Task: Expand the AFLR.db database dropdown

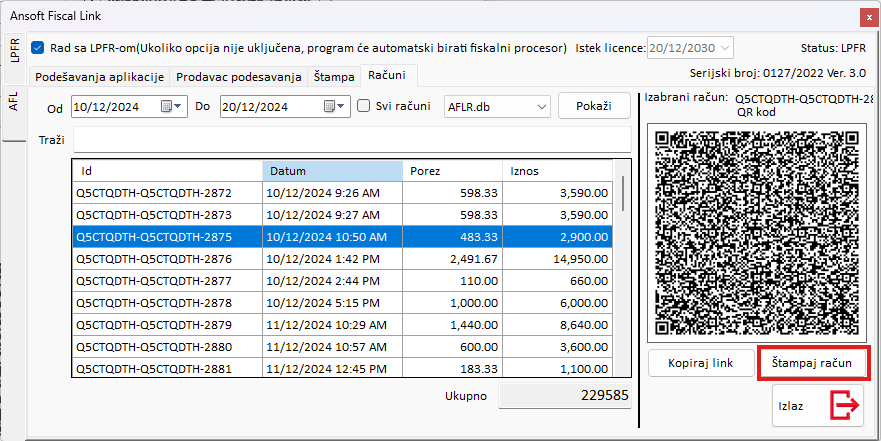Action: coord(542,107)
